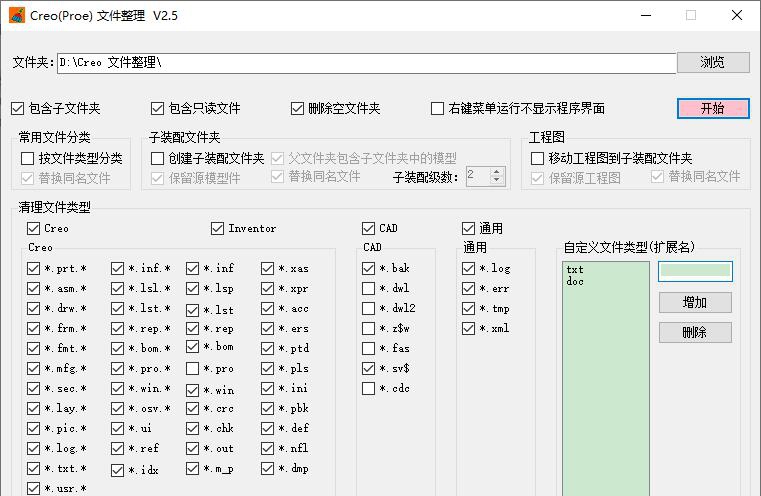The height and width of the screenshot is (496, 761).
Task: Toggle *.ini file type checkbox
Action: 267,388
